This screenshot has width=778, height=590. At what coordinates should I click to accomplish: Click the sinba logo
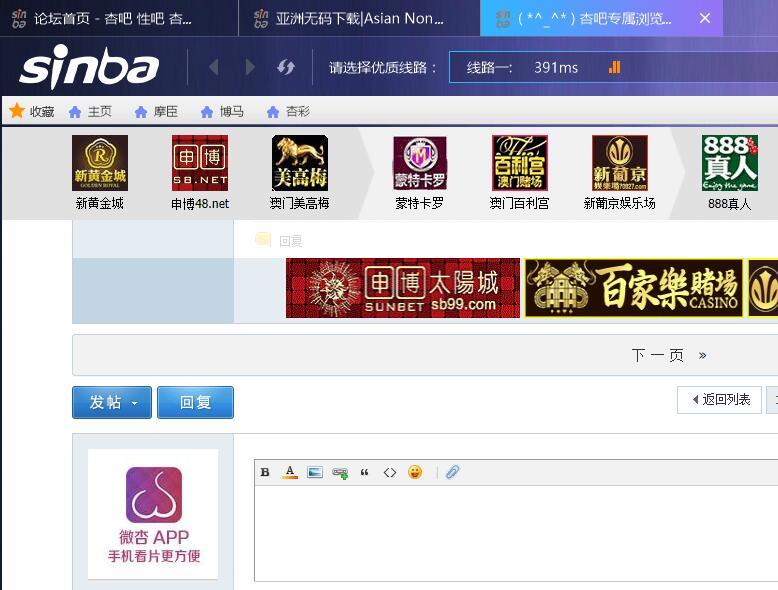[89, 67]
